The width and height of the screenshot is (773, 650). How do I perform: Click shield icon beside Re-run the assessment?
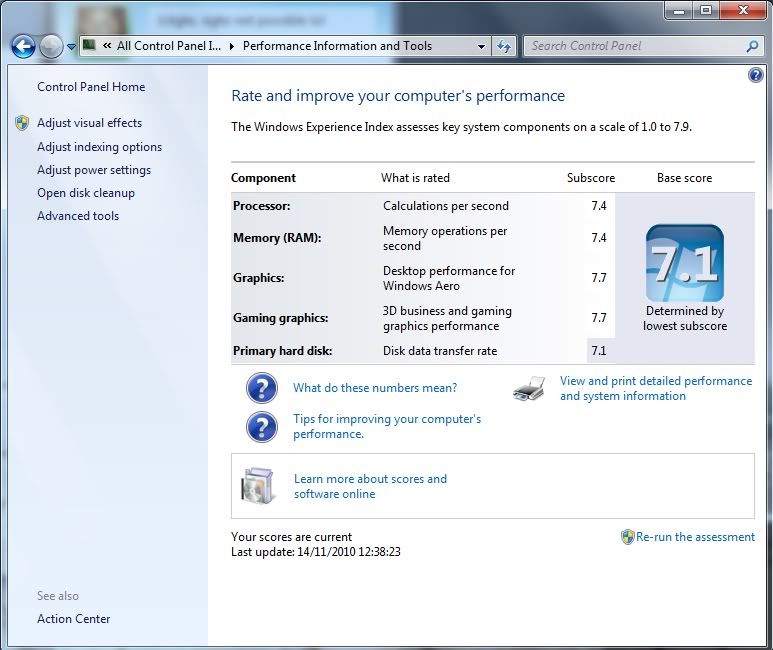click(628, 537)
